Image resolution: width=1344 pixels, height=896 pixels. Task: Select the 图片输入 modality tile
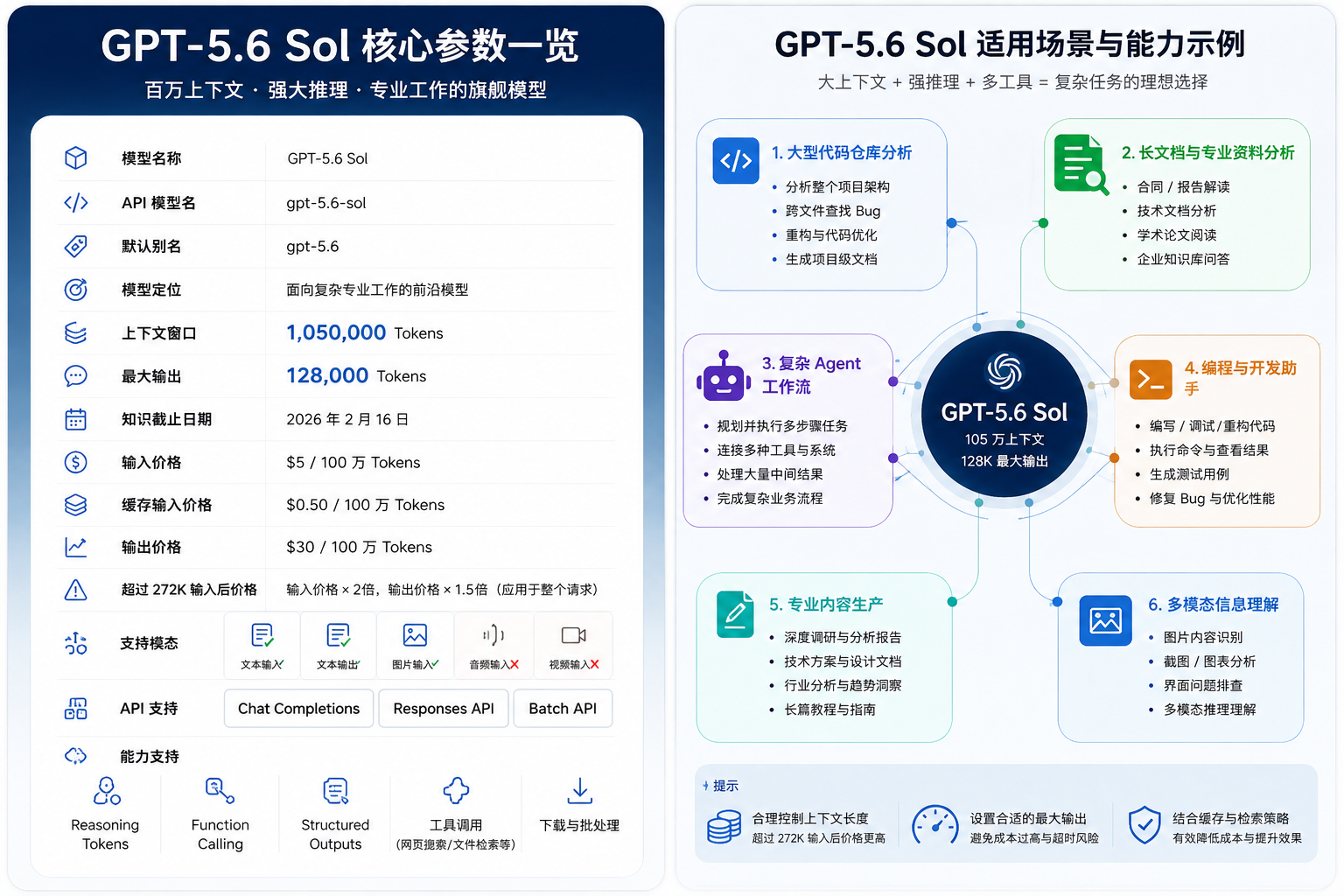click(x=416, y=646)
